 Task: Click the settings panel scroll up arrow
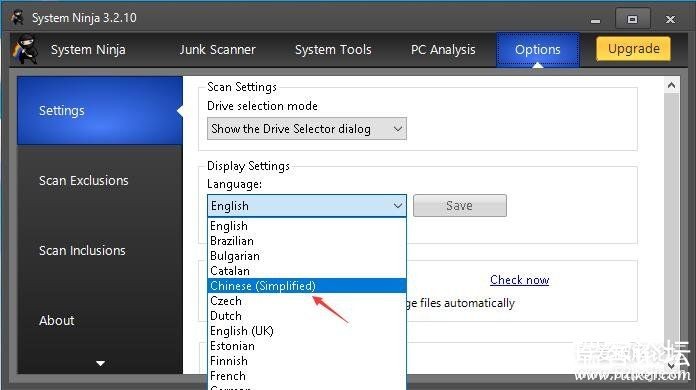coord(671,85)
